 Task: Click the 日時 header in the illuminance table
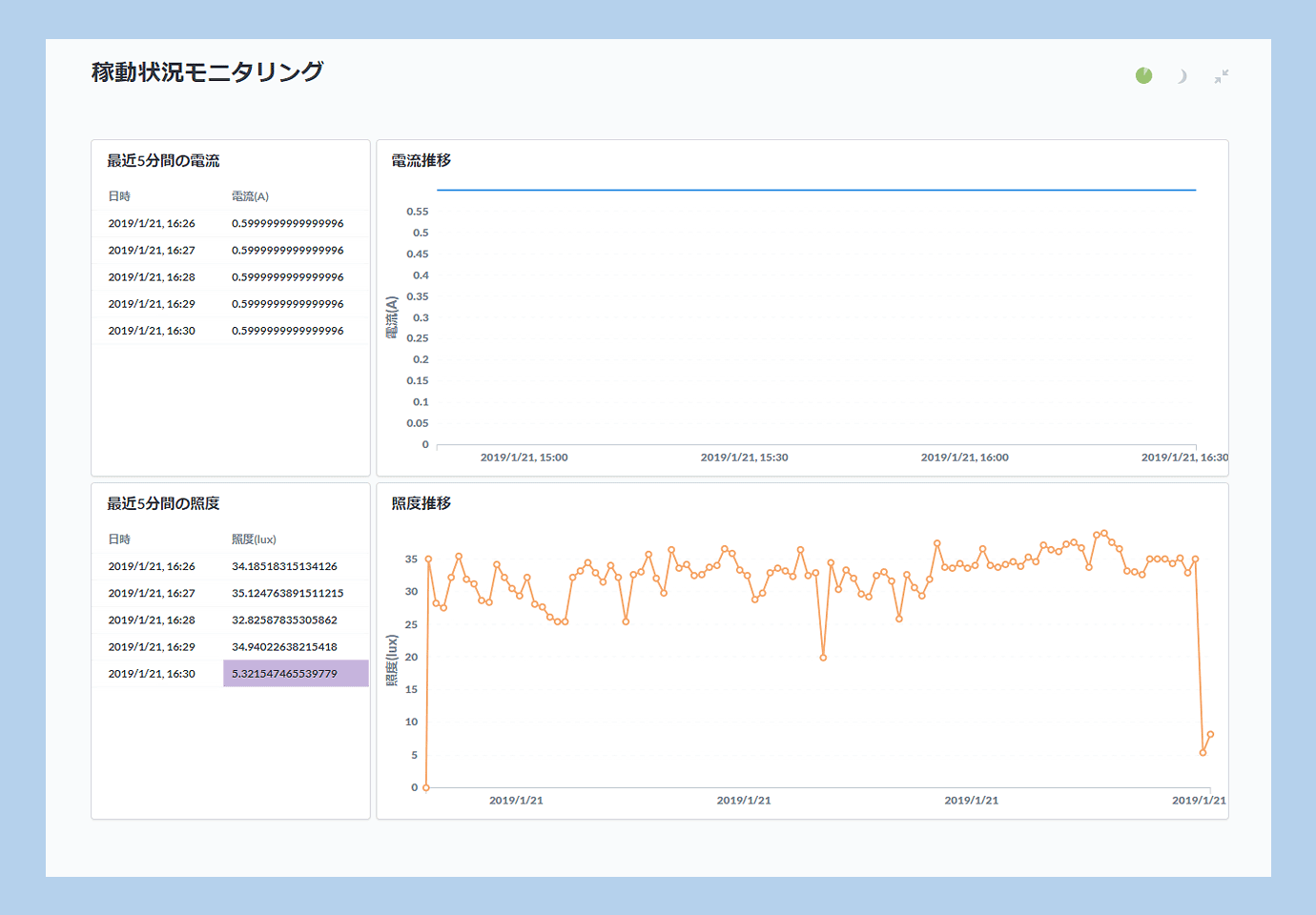tap(119, 539)
